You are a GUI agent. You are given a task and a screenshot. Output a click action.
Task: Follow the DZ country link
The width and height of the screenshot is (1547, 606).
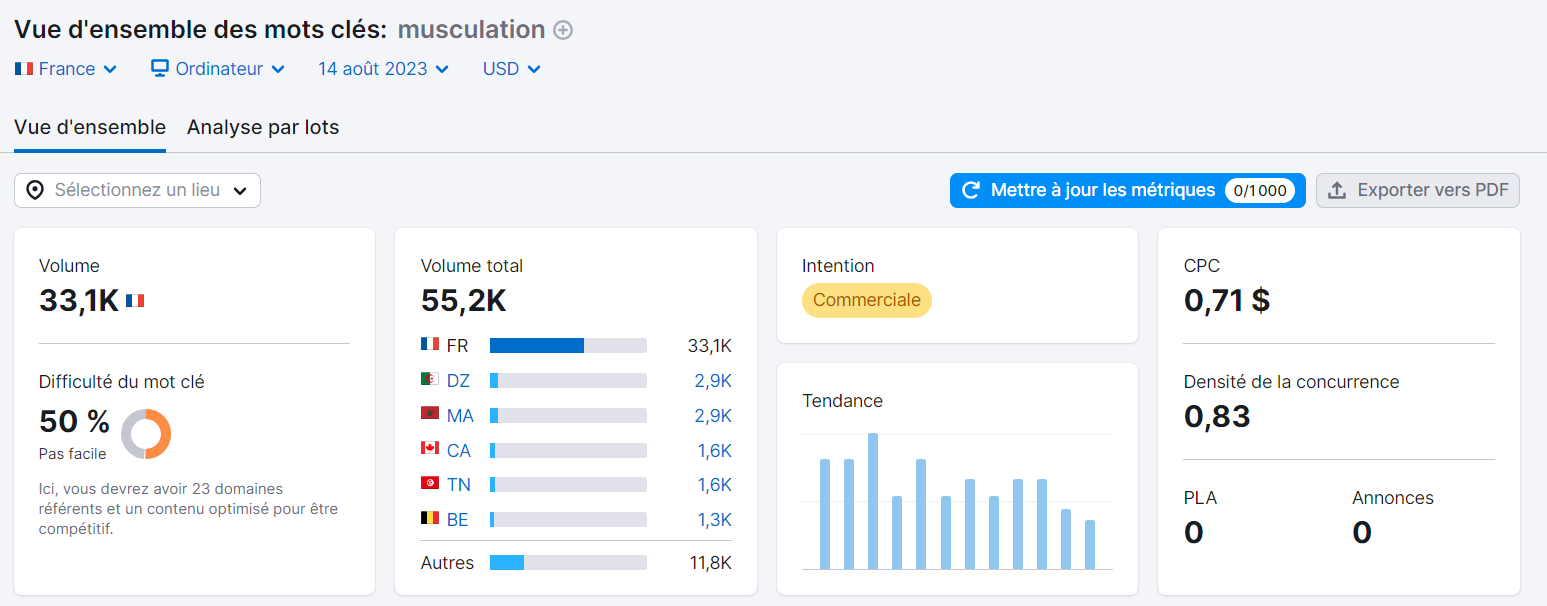458,381
